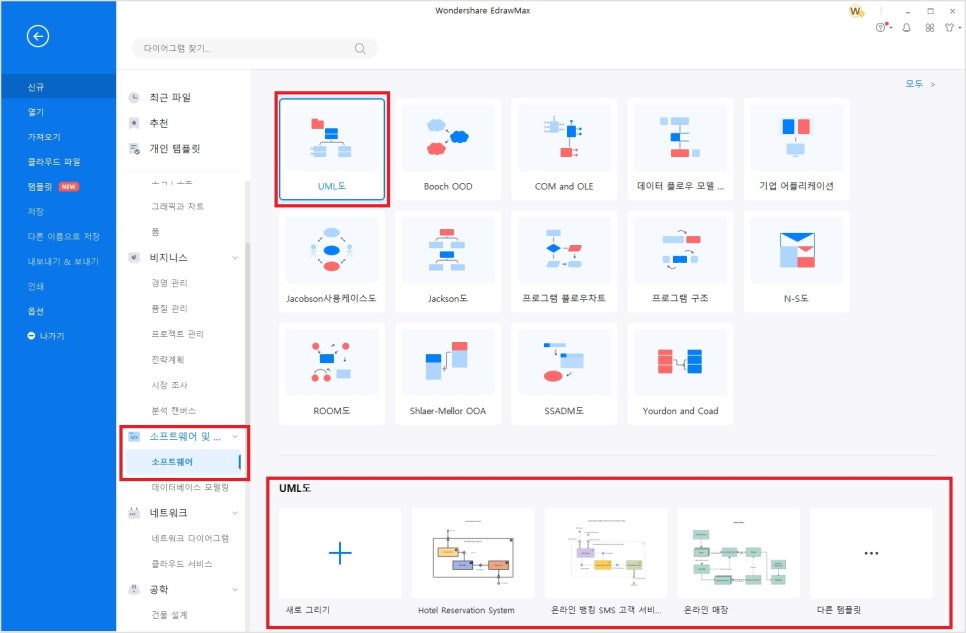Open Hotel Reservation System template thumbnail
The width and height of the screenshot is (966, 633).
pos(473,553)
